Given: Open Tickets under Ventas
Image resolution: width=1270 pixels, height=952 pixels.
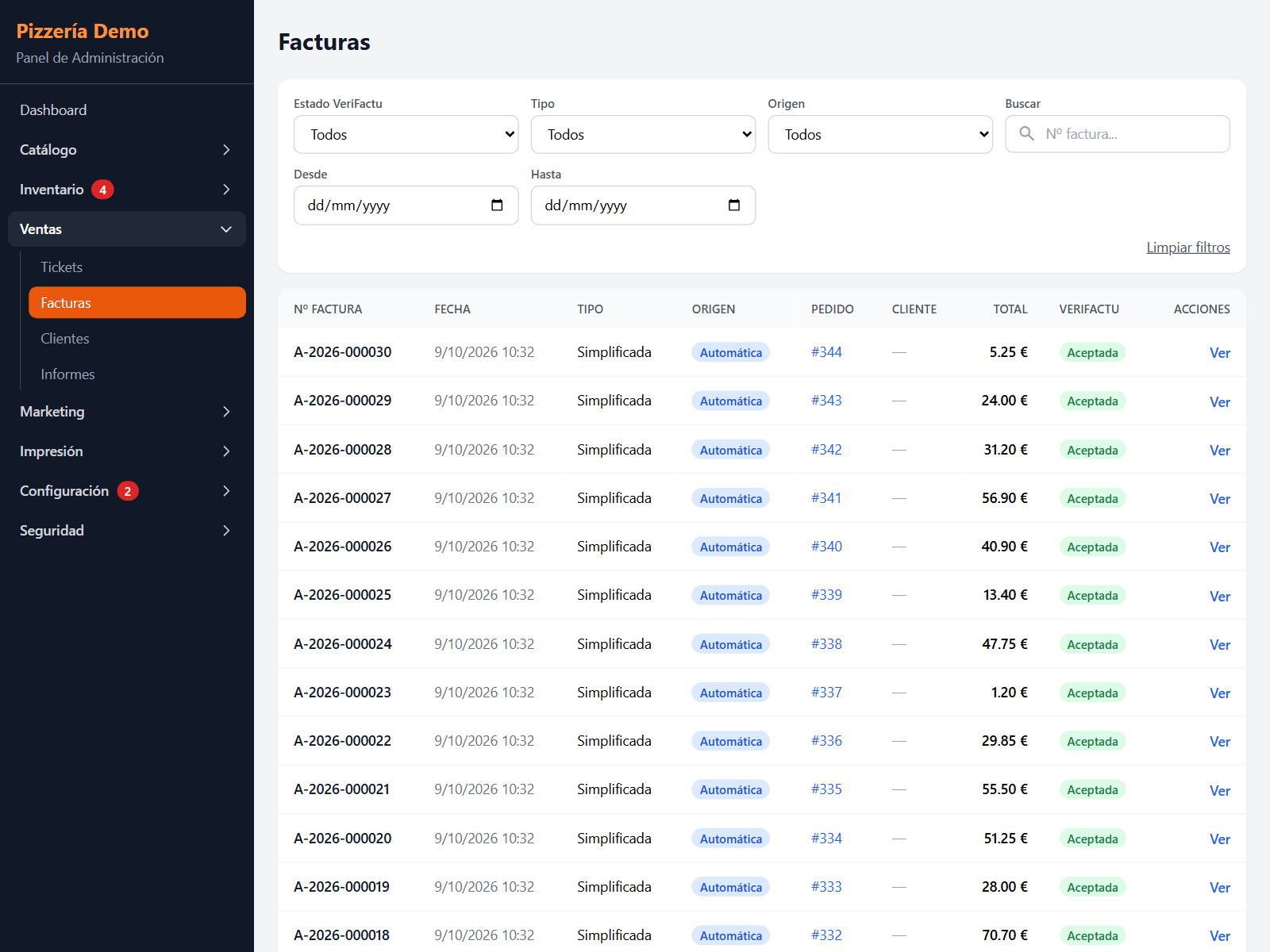Looking at the screenshot, I should [x=137, y=267].
